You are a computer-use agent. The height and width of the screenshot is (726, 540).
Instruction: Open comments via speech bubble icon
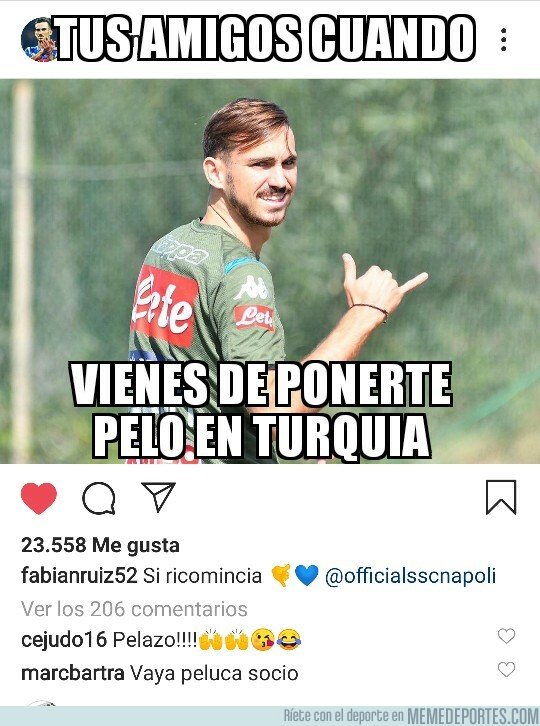[99, 498]
